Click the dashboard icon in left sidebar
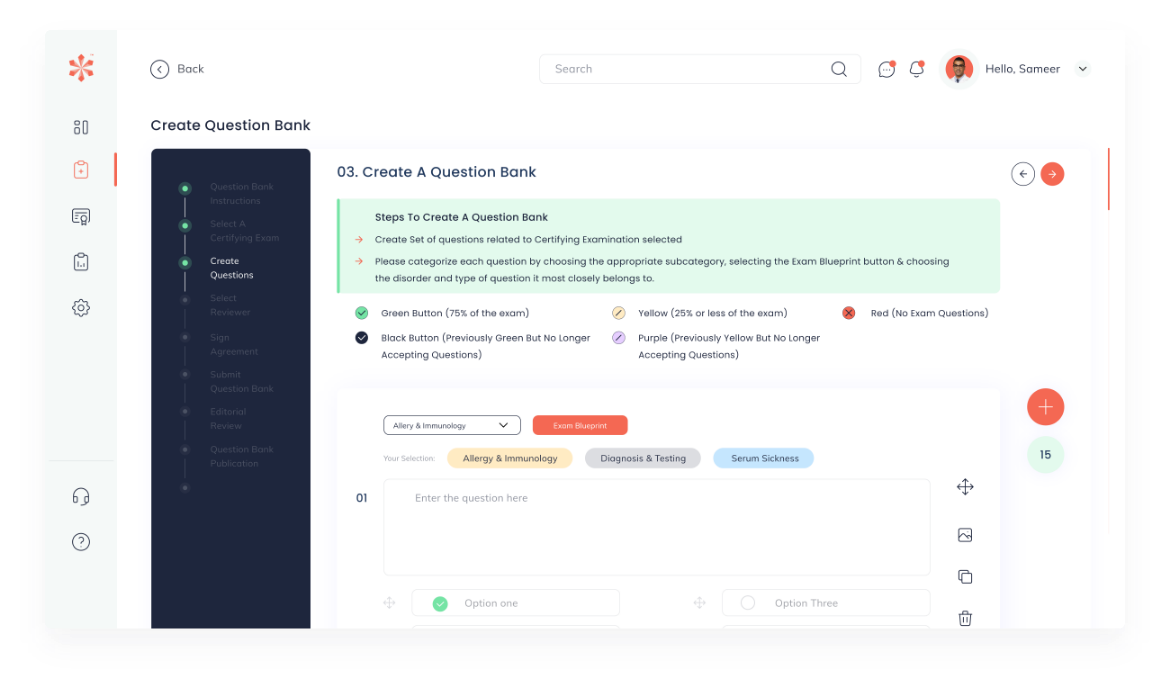1170x689 pixels. click(x=81, y=127)
